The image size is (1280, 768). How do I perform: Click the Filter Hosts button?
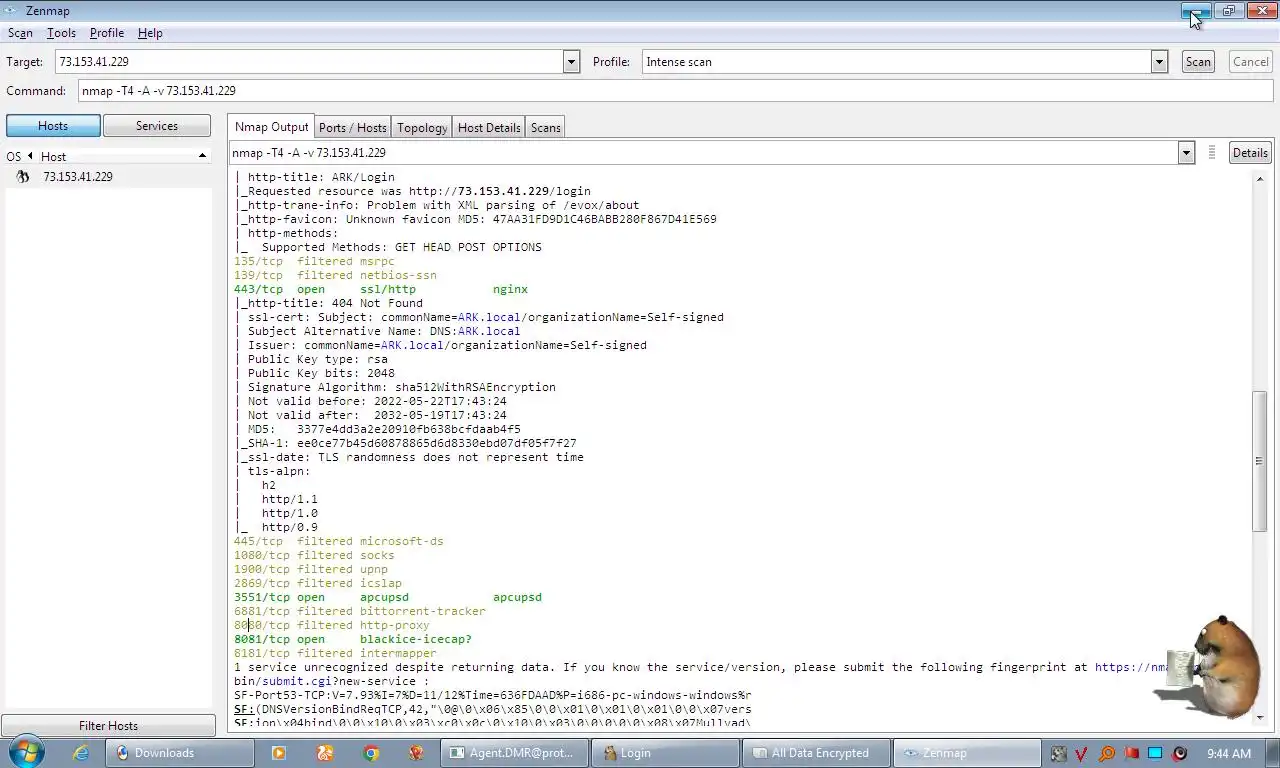pos(108,726)
